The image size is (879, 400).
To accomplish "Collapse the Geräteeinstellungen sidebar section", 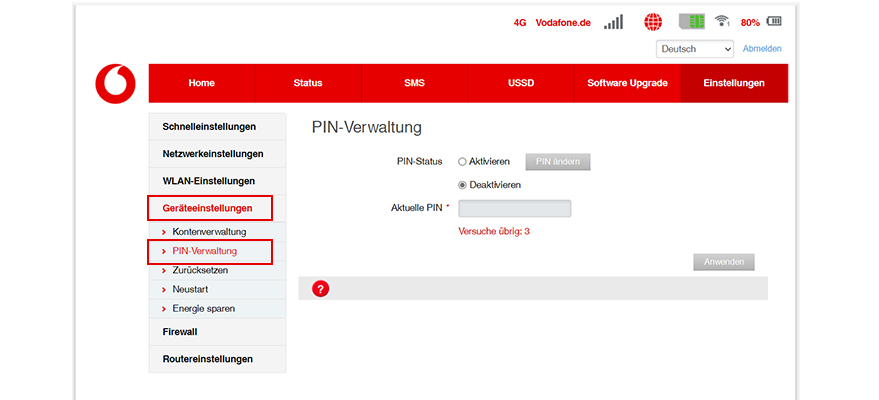I will pyautogui.click(x=210, y=208).
